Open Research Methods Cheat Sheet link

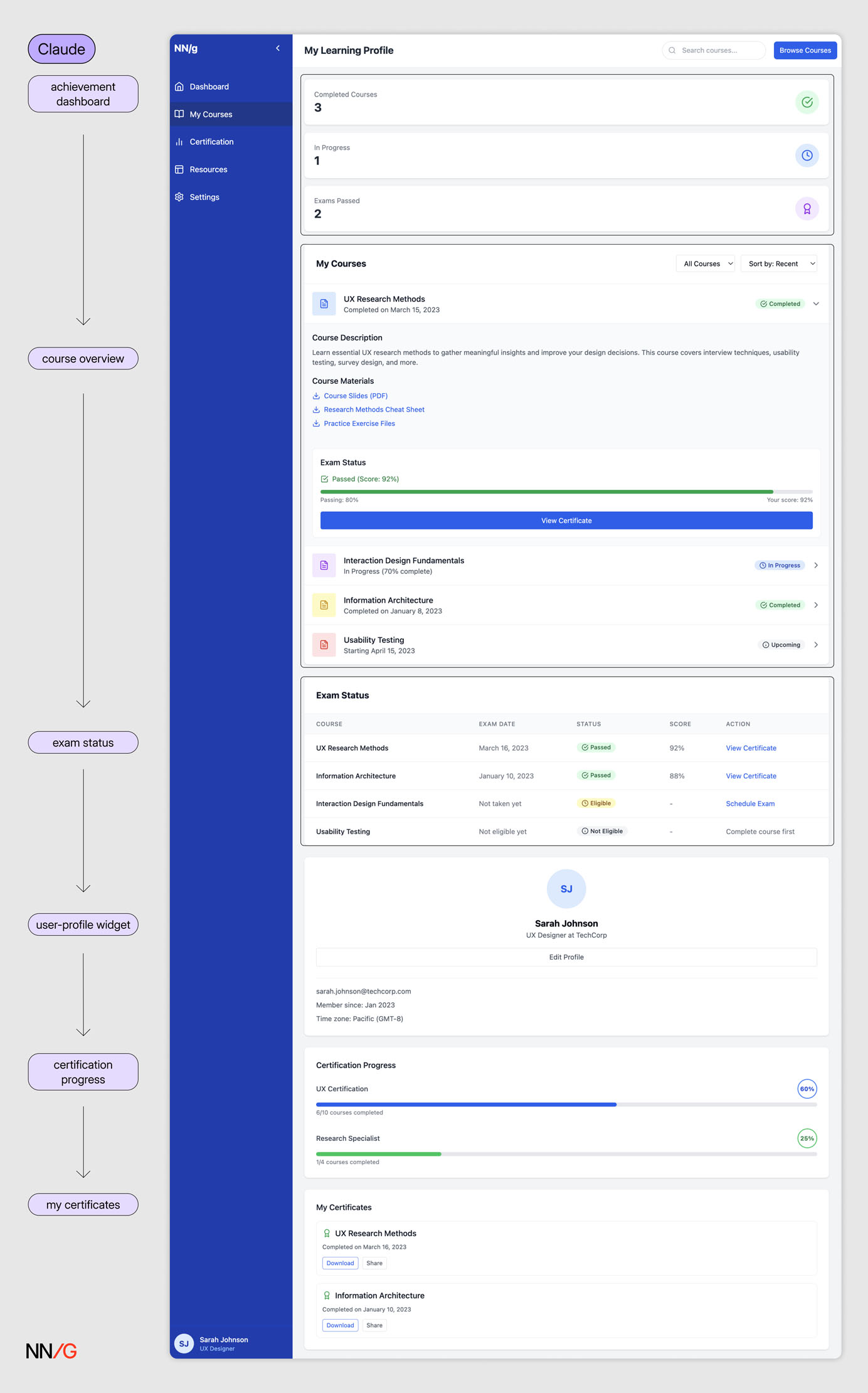[x=374, y=410]
